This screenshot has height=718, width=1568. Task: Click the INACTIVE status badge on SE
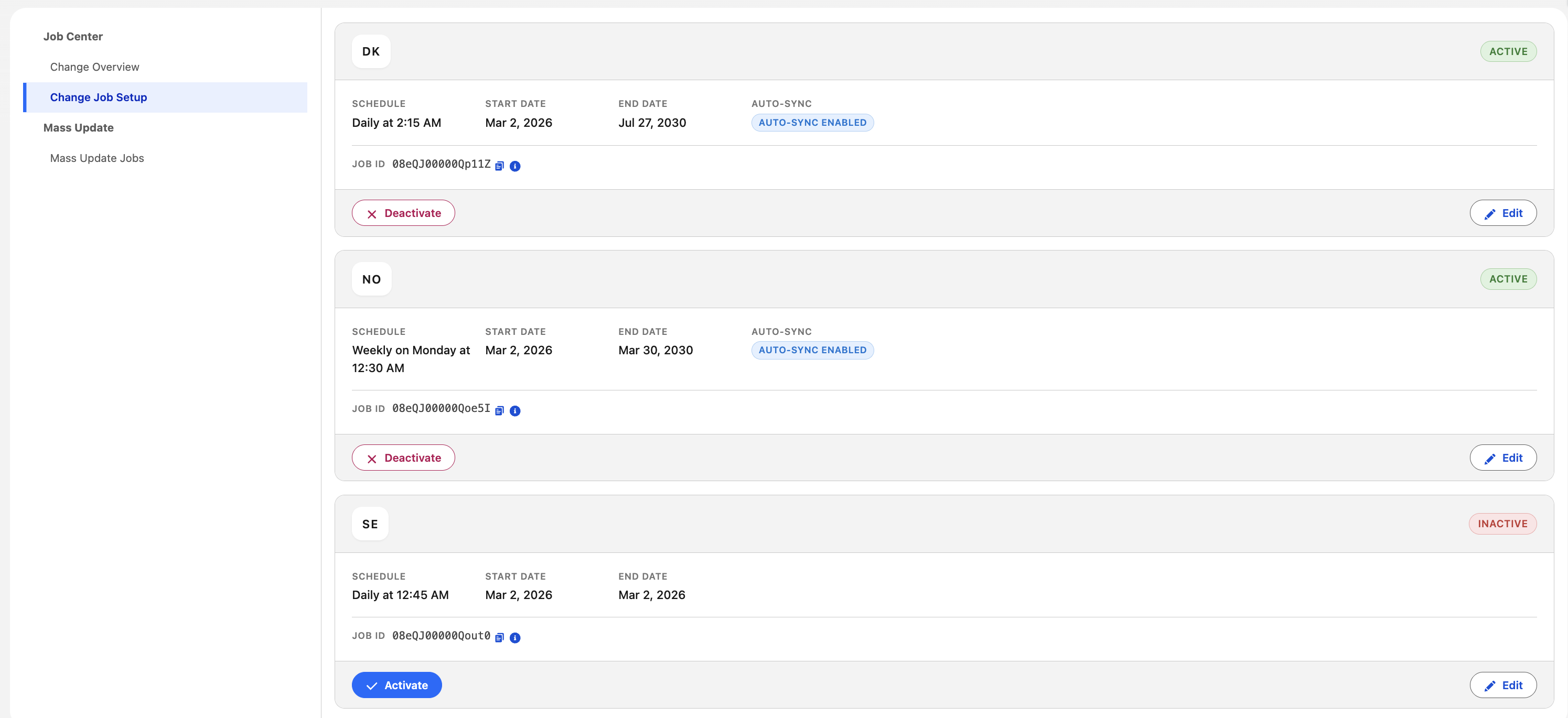[x=1502, y=524]
